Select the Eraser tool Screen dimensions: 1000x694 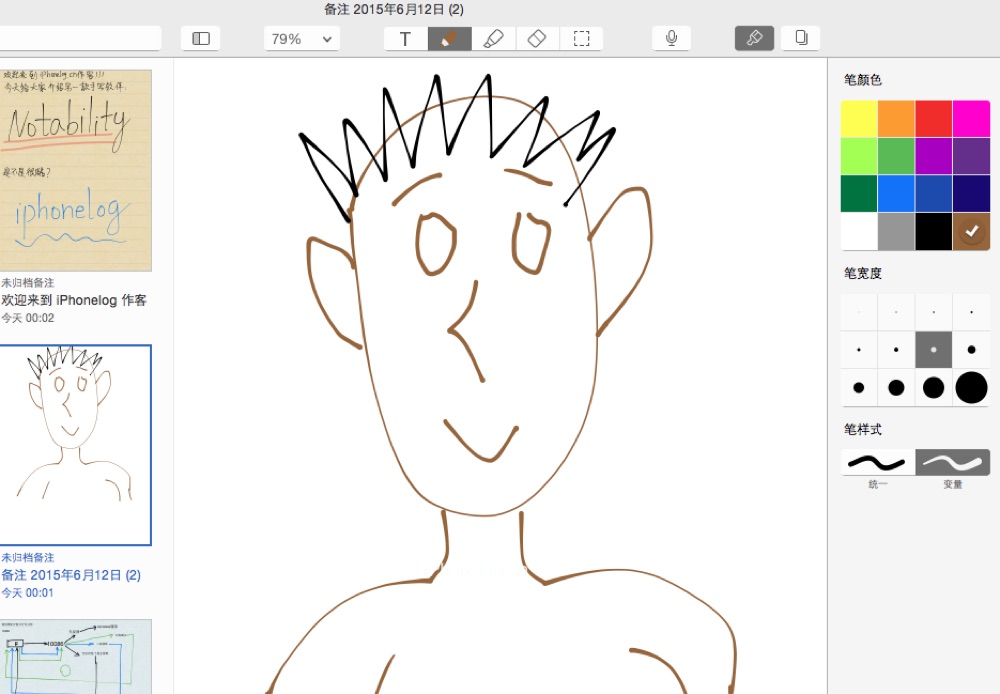pos(538,39)
